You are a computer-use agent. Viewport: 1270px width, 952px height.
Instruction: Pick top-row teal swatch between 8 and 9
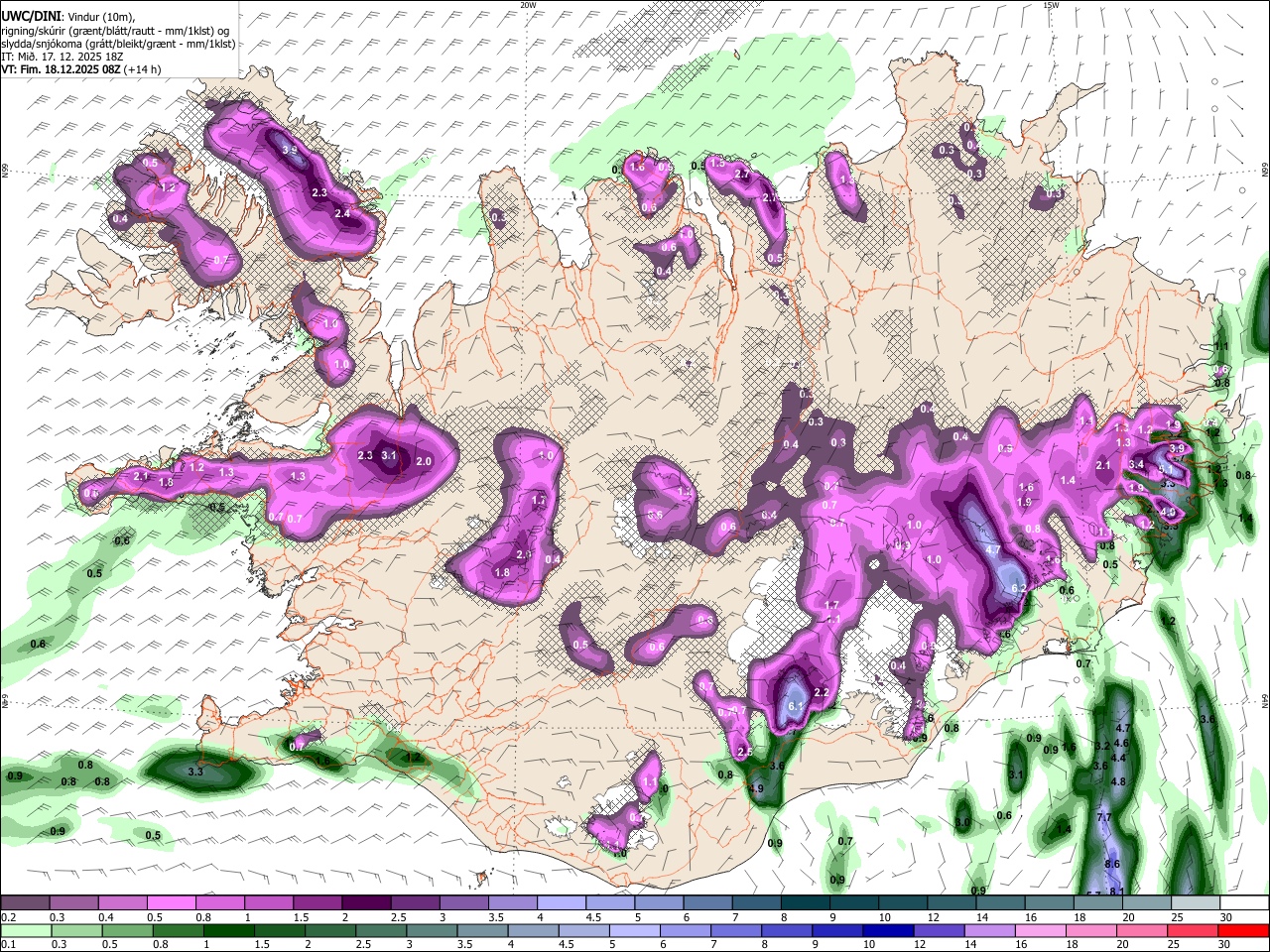(x=806, y=903)
